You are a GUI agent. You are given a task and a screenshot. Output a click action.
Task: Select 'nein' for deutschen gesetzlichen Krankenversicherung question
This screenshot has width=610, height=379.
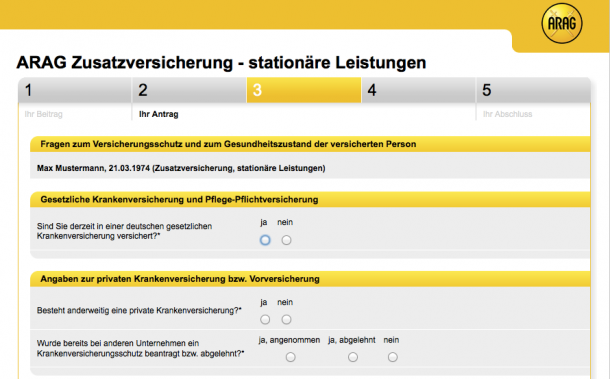click(286, 240)
